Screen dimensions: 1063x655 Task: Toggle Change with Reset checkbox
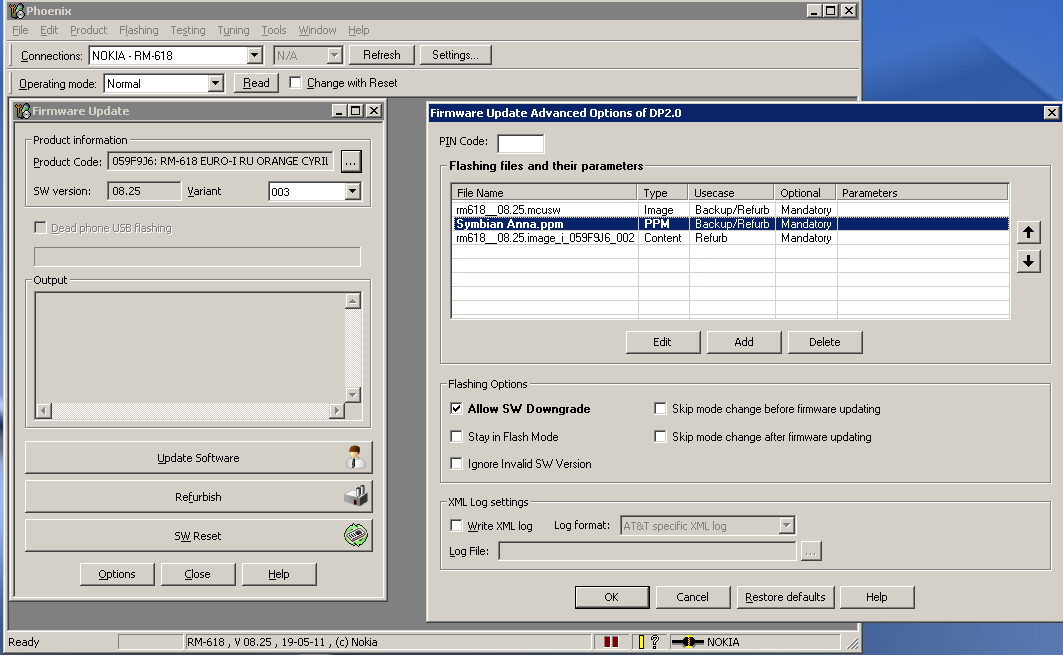(x=295, y=83)
